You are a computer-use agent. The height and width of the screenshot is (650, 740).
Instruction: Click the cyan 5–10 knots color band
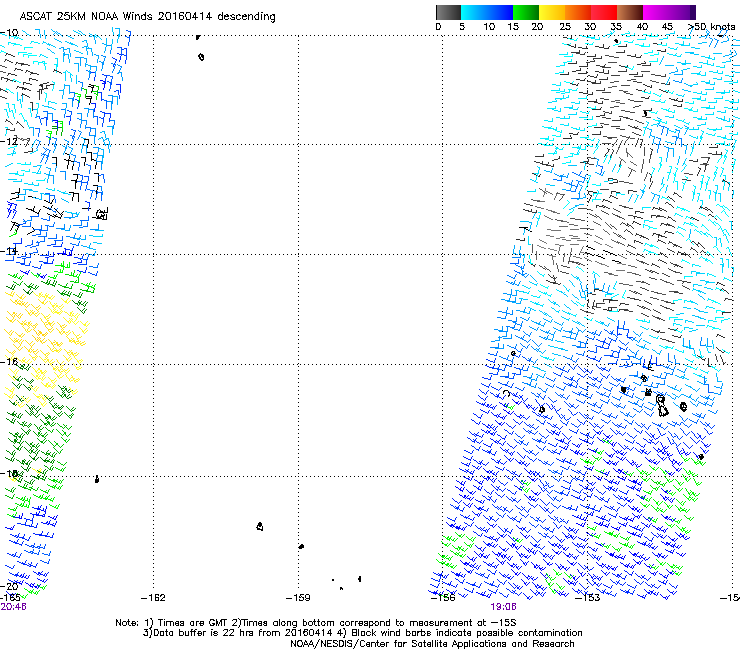(474, 12)
